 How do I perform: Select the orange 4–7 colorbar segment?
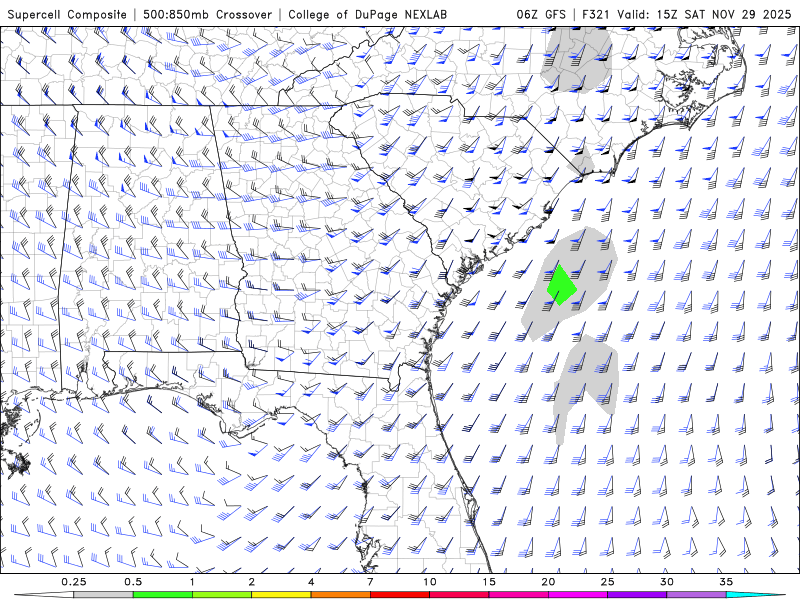click(340, 595)
